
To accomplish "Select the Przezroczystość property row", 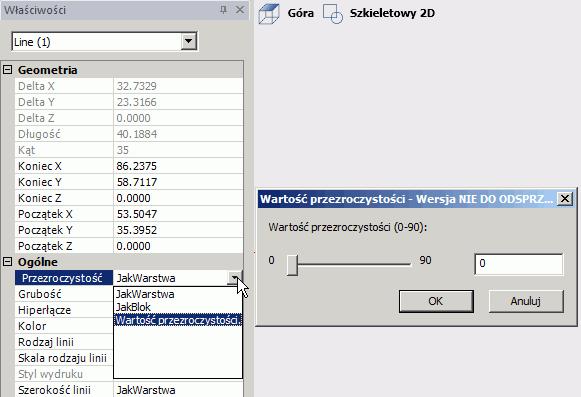I will click(x=64, y=278).
